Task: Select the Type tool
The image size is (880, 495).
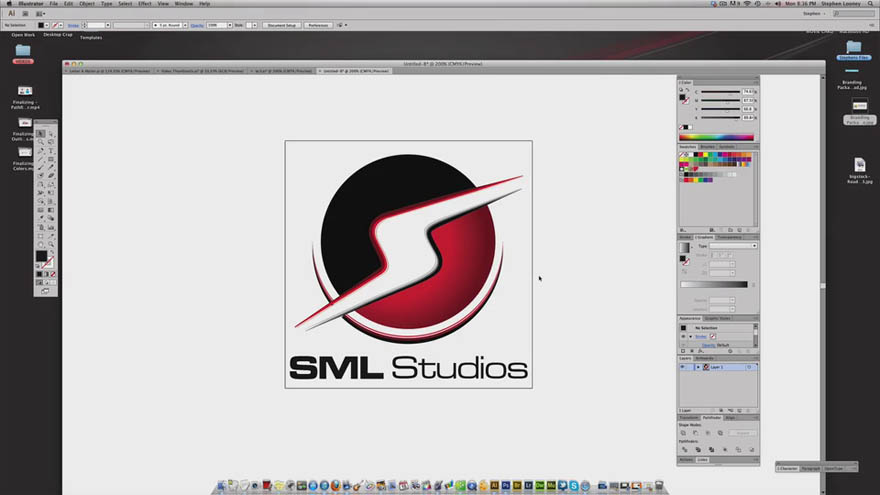Action: (x=51, y=150)
